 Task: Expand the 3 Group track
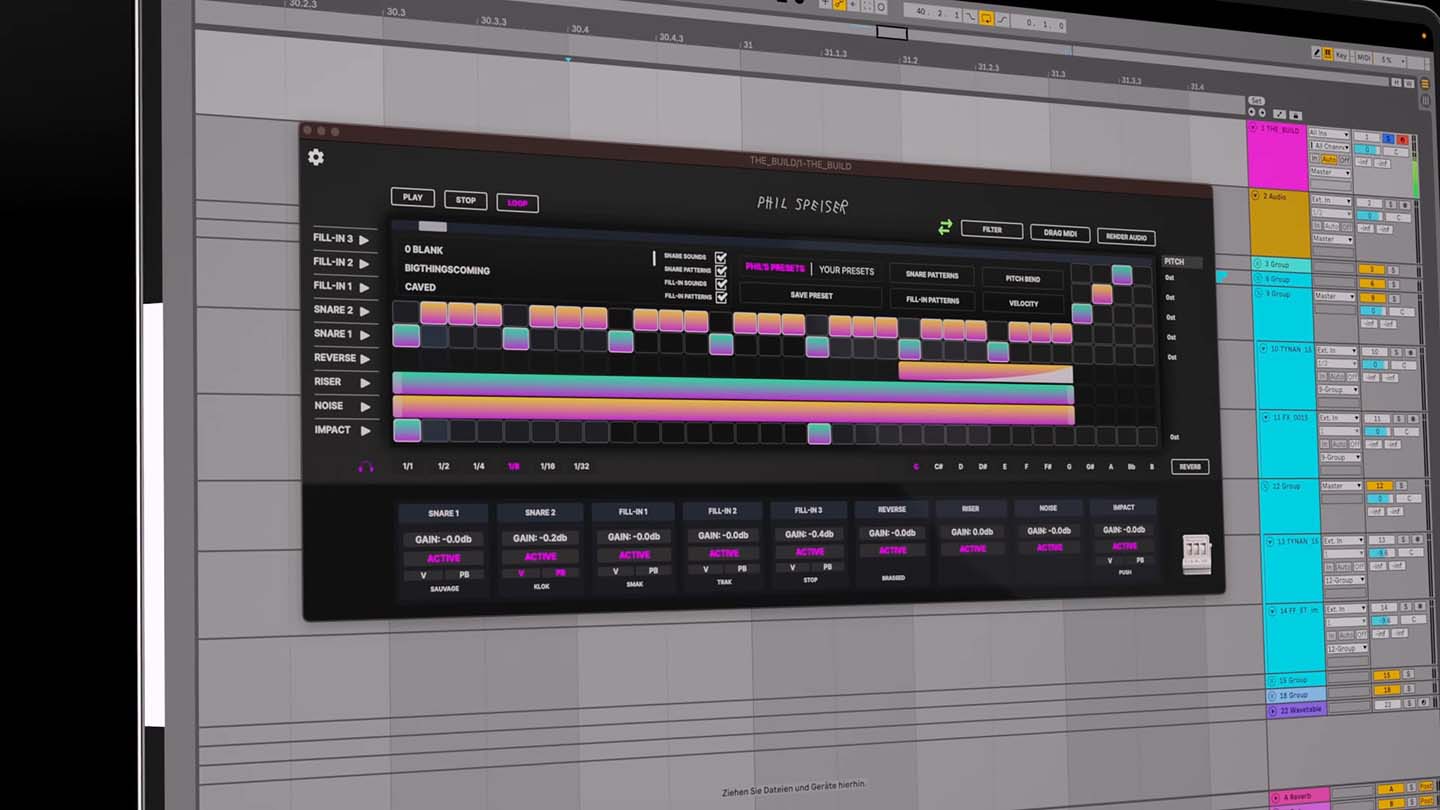coord(1257,263)
